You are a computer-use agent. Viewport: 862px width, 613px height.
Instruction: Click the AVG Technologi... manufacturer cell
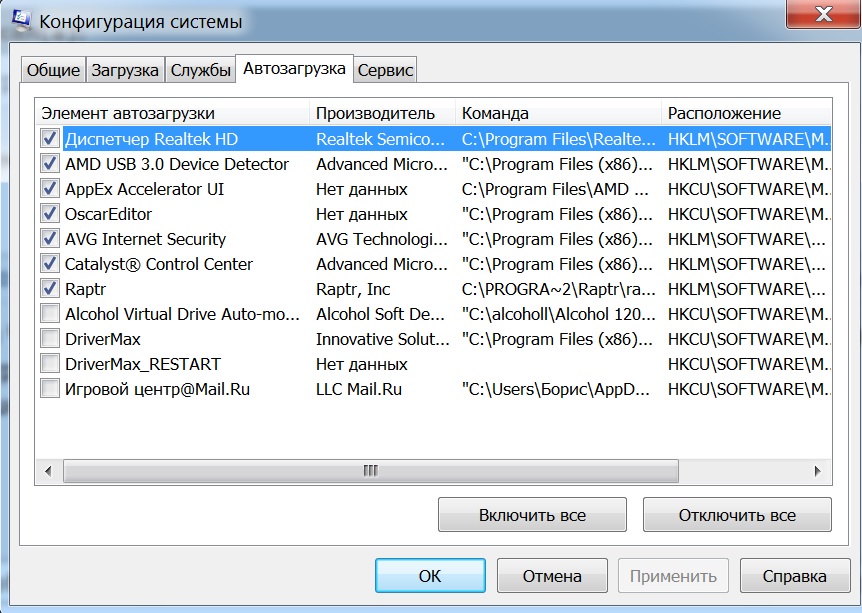(x=382, y=239)
